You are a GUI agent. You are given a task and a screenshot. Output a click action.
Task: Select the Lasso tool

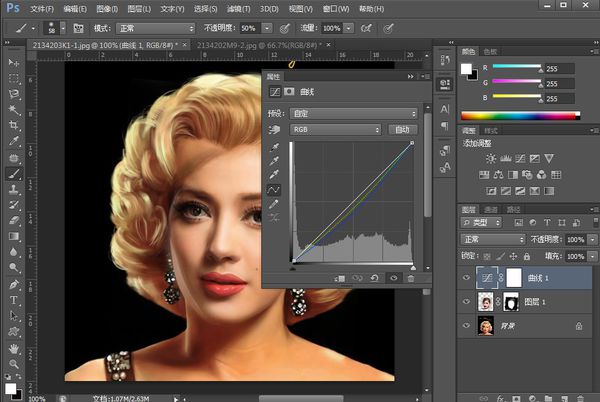tap(14, 93)
